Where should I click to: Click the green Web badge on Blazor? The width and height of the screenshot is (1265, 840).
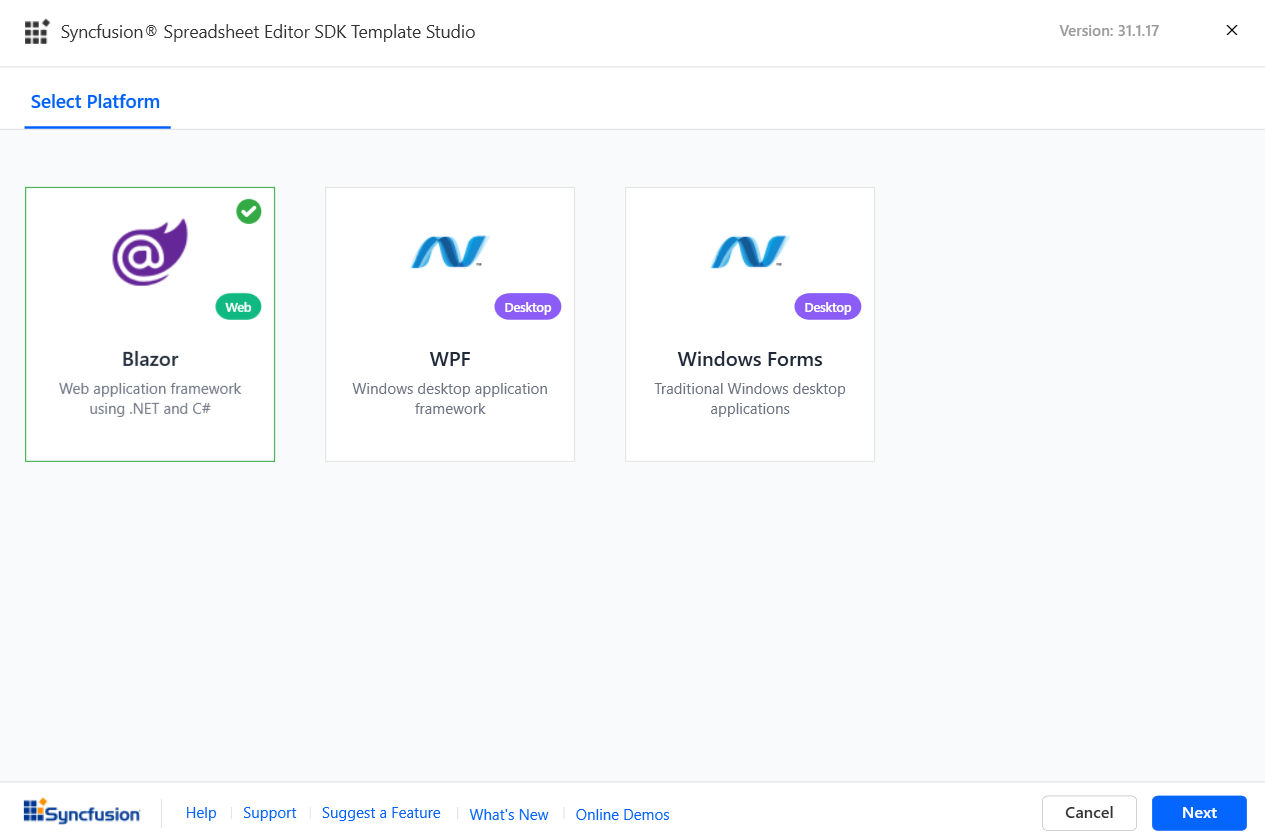(238, 307)
